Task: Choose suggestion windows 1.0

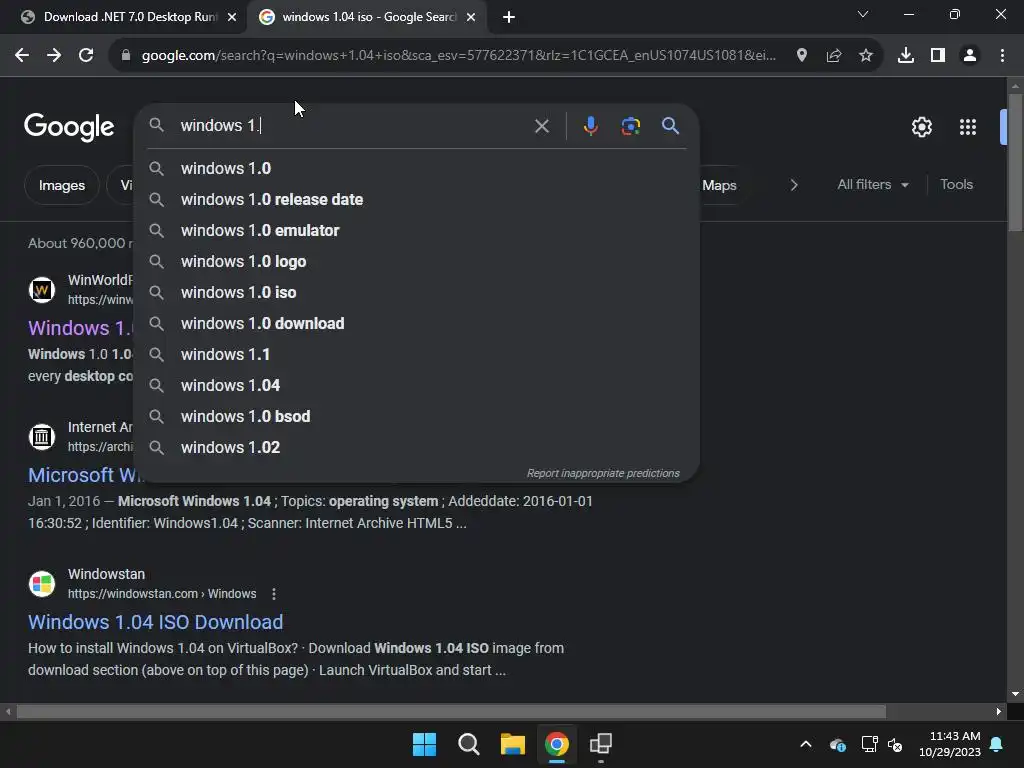Action: point(417,168)
